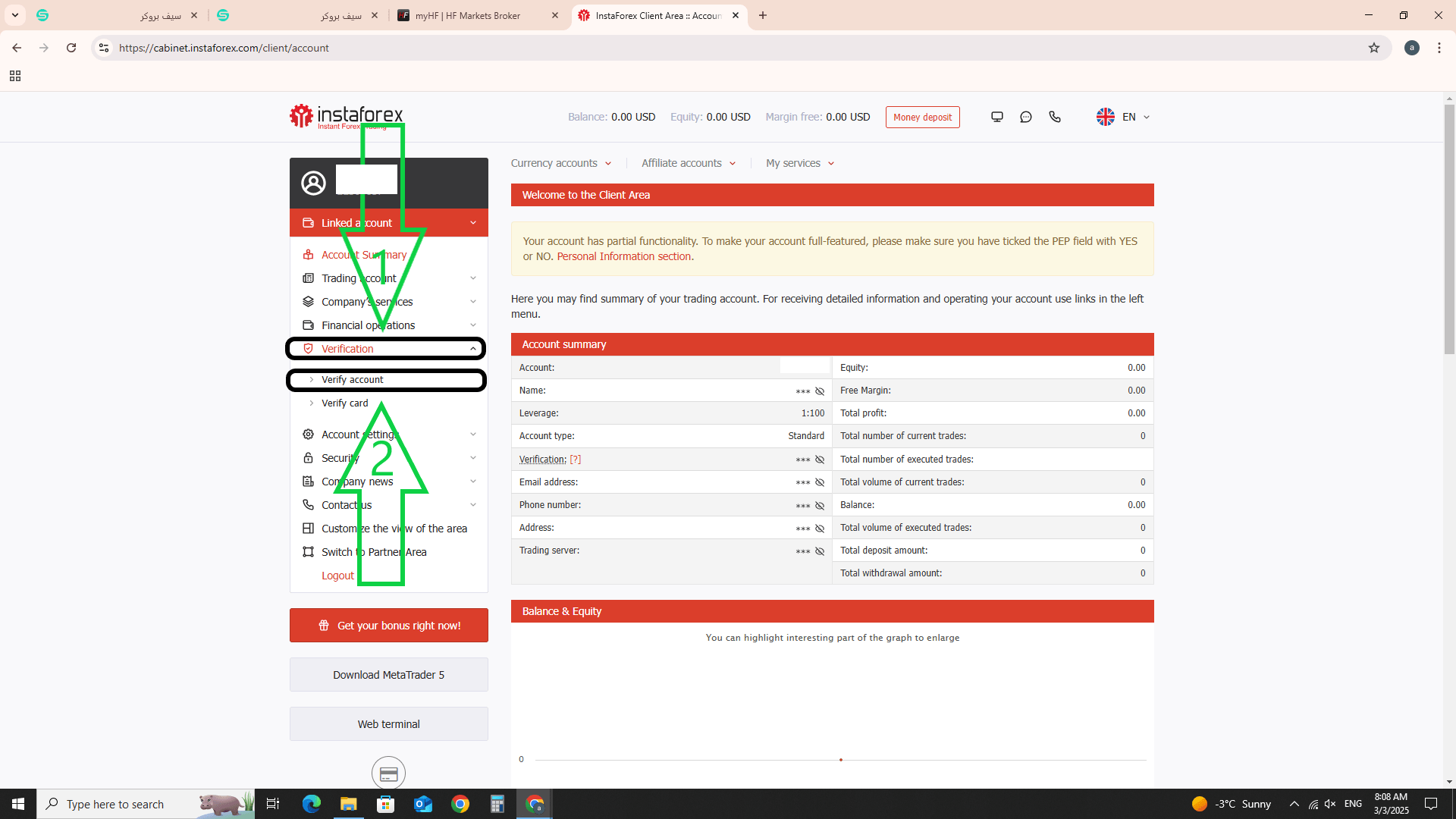Reveal the hidden Email address
The width and height of the screenshot is (1456, 819).
coord(820,482)
